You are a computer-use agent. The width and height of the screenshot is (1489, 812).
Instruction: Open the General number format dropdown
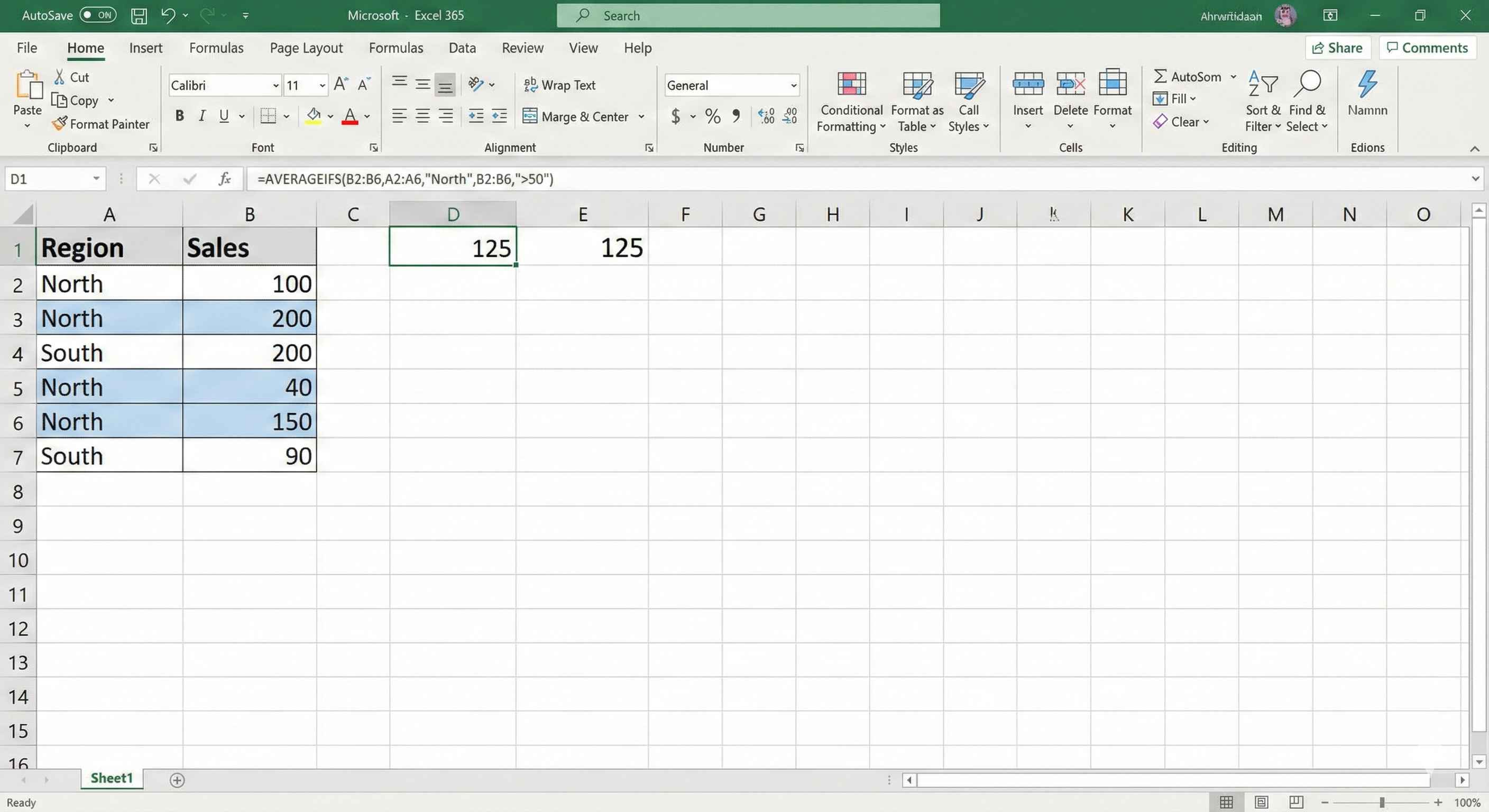pyautogui.click(x=793, y=85)
